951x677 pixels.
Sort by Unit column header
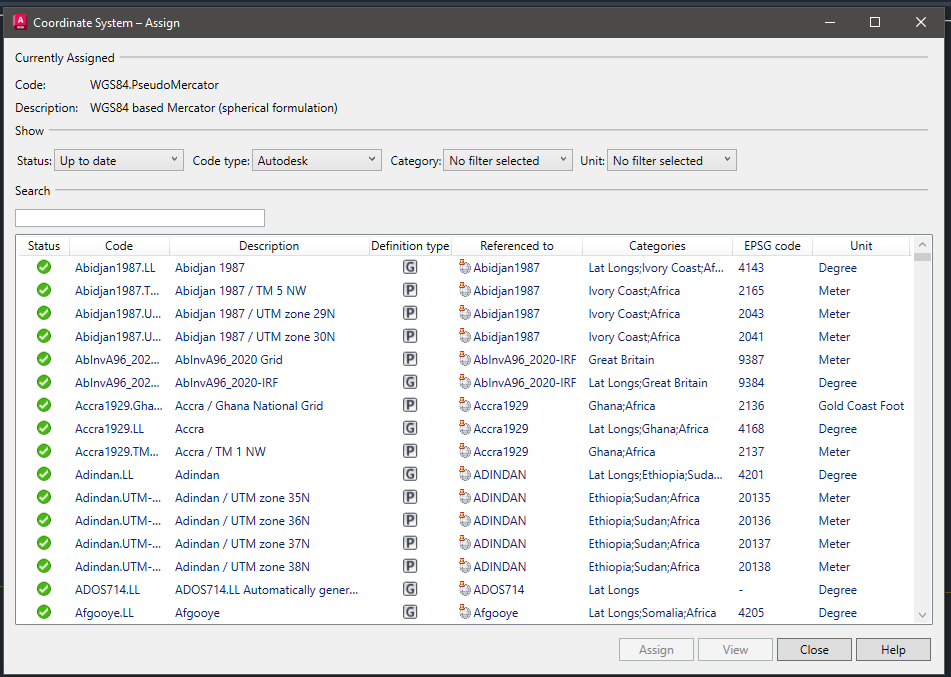pos(861,246)
